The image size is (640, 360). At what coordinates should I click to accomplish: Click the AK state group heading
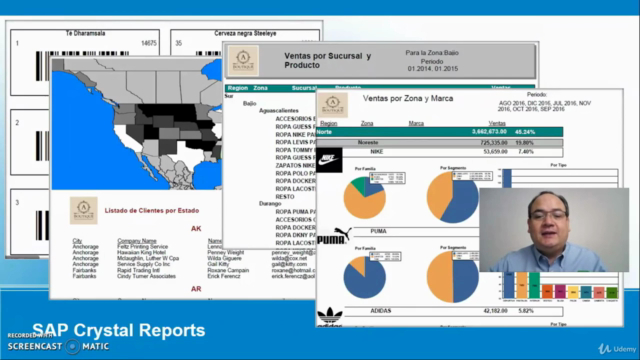pos(196,229)
